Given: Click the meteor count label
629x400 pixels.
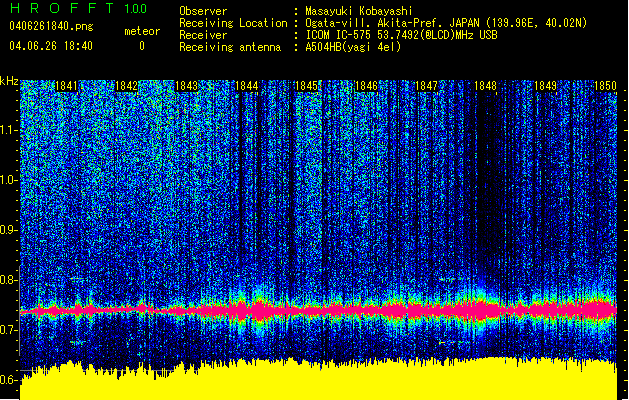Looking at the screenshot, I should 142,31.
